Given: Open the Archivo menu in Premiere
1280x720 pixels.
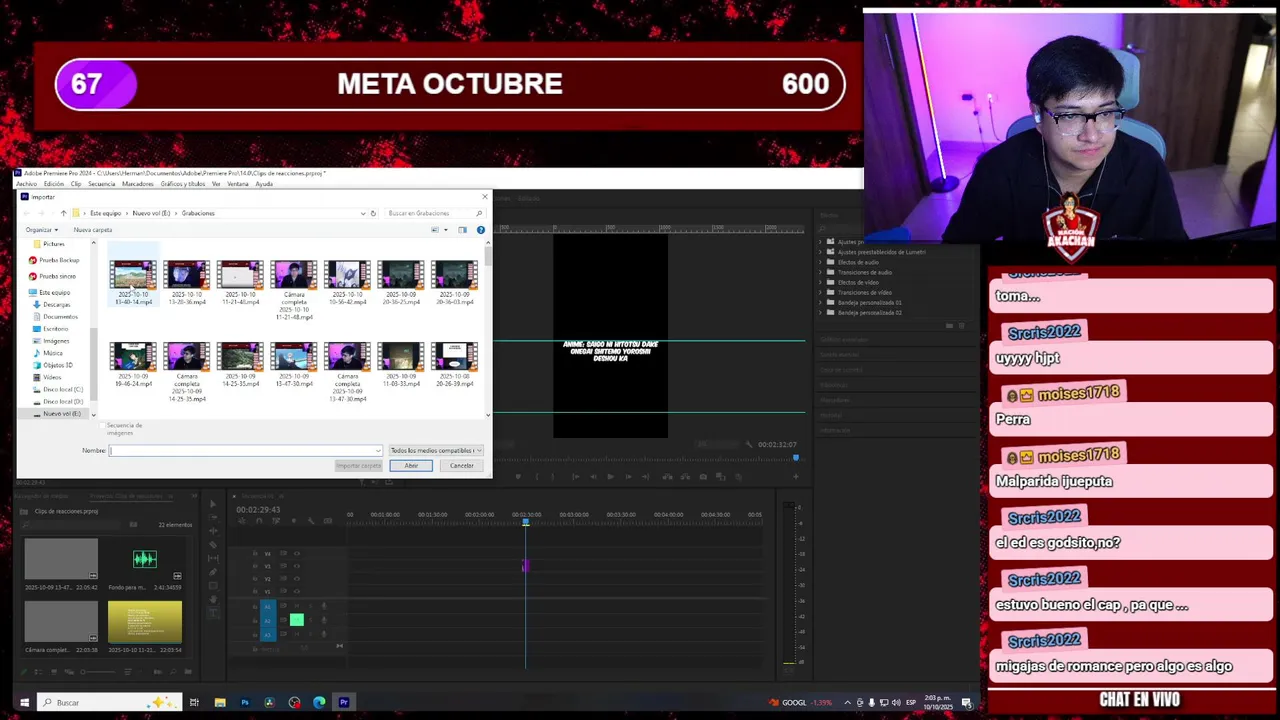Looking at the screenshot, I should pyautogui.click(x=26, y=184).
